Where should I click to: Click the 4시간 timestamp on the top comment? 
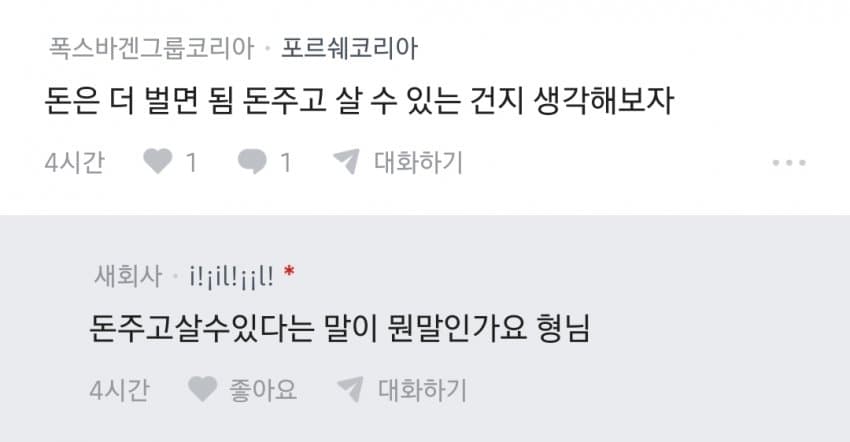(x=74, y=162)
